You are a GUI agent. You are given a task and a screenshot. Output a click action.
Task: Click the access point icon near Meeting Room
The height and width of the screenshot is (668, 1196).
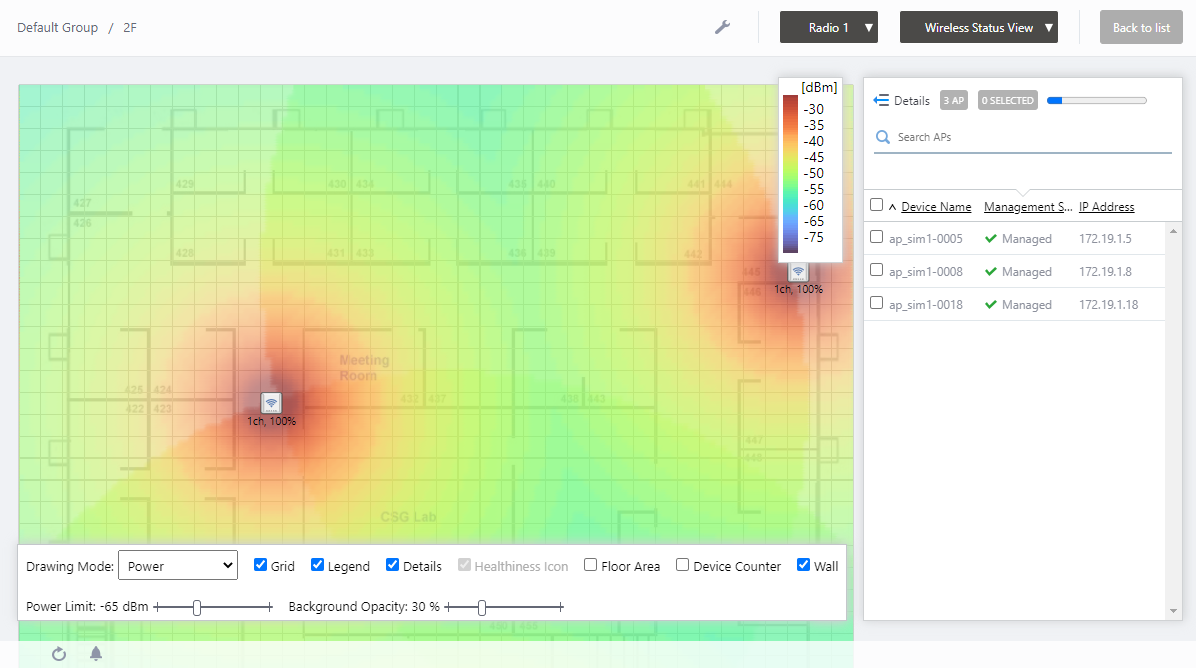(271, 403)
